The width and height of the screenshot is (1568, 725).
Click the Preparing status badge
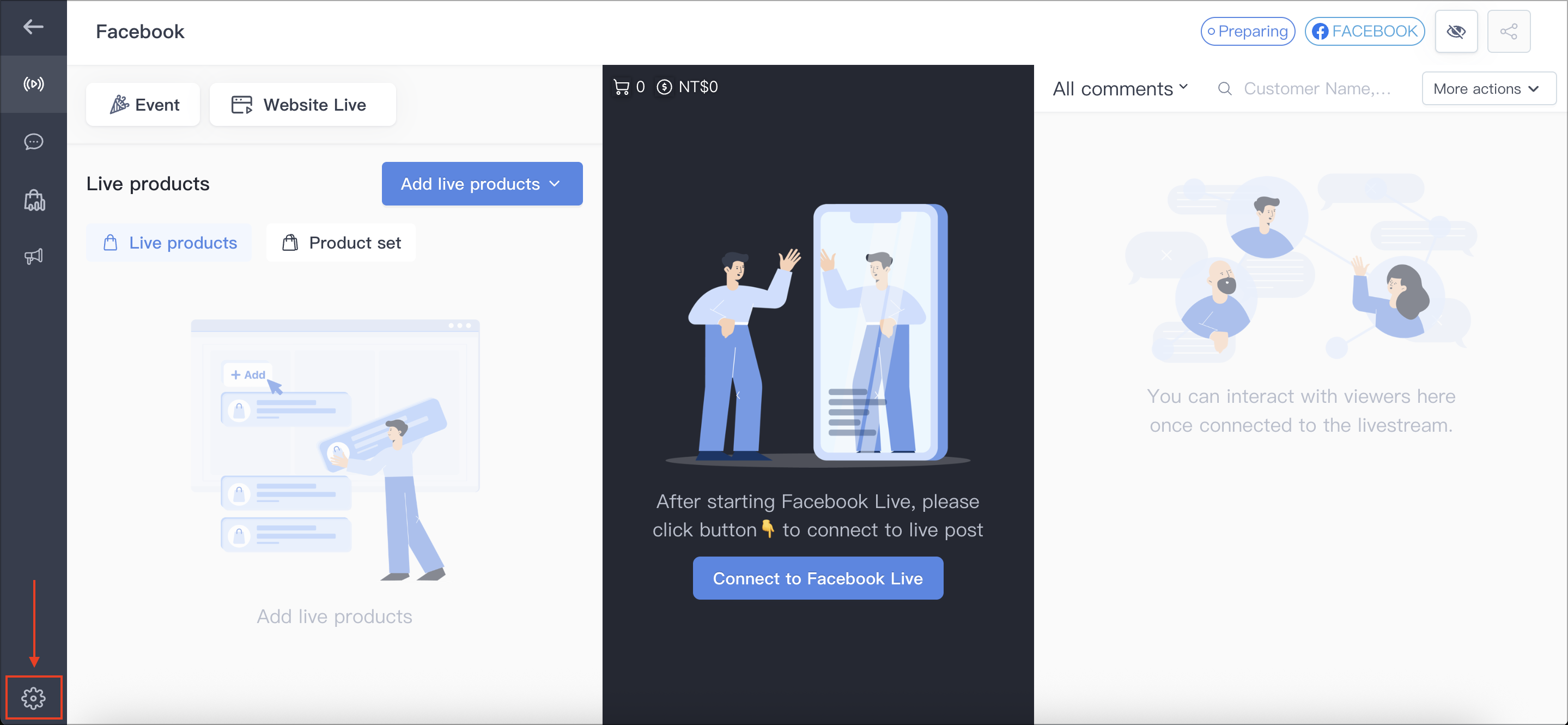pyautogui.click(x=1248, y=32)
